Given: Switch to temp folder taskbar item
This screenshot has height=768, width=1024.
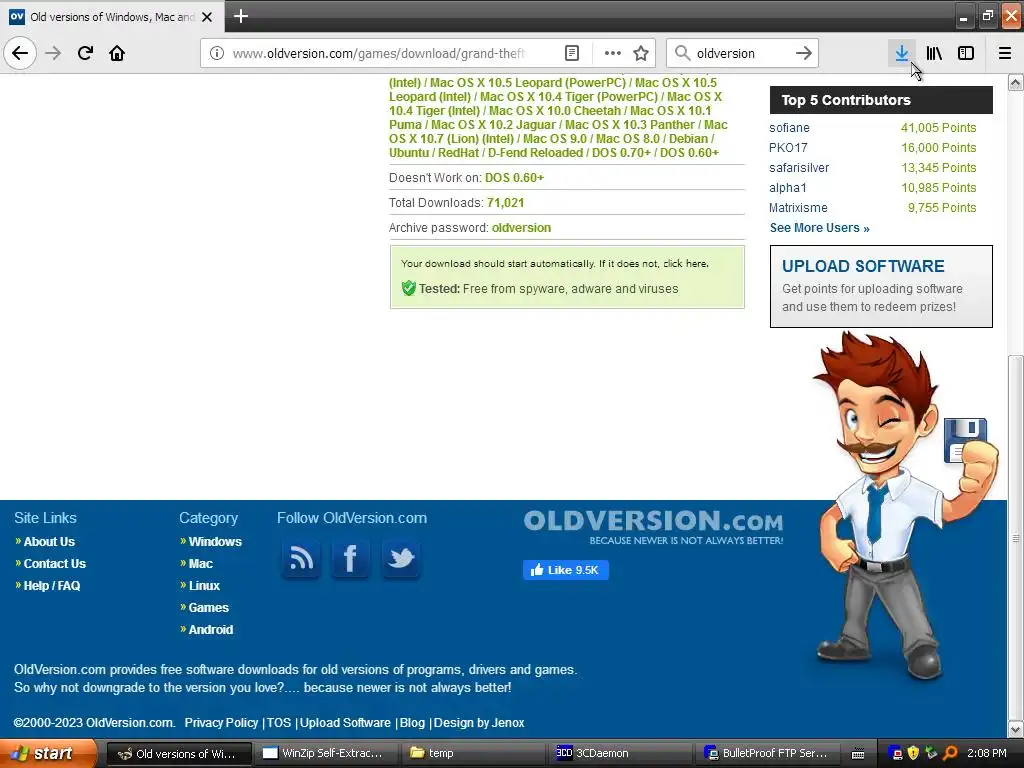Looking at the screenshot, I should tap(475, 754).
